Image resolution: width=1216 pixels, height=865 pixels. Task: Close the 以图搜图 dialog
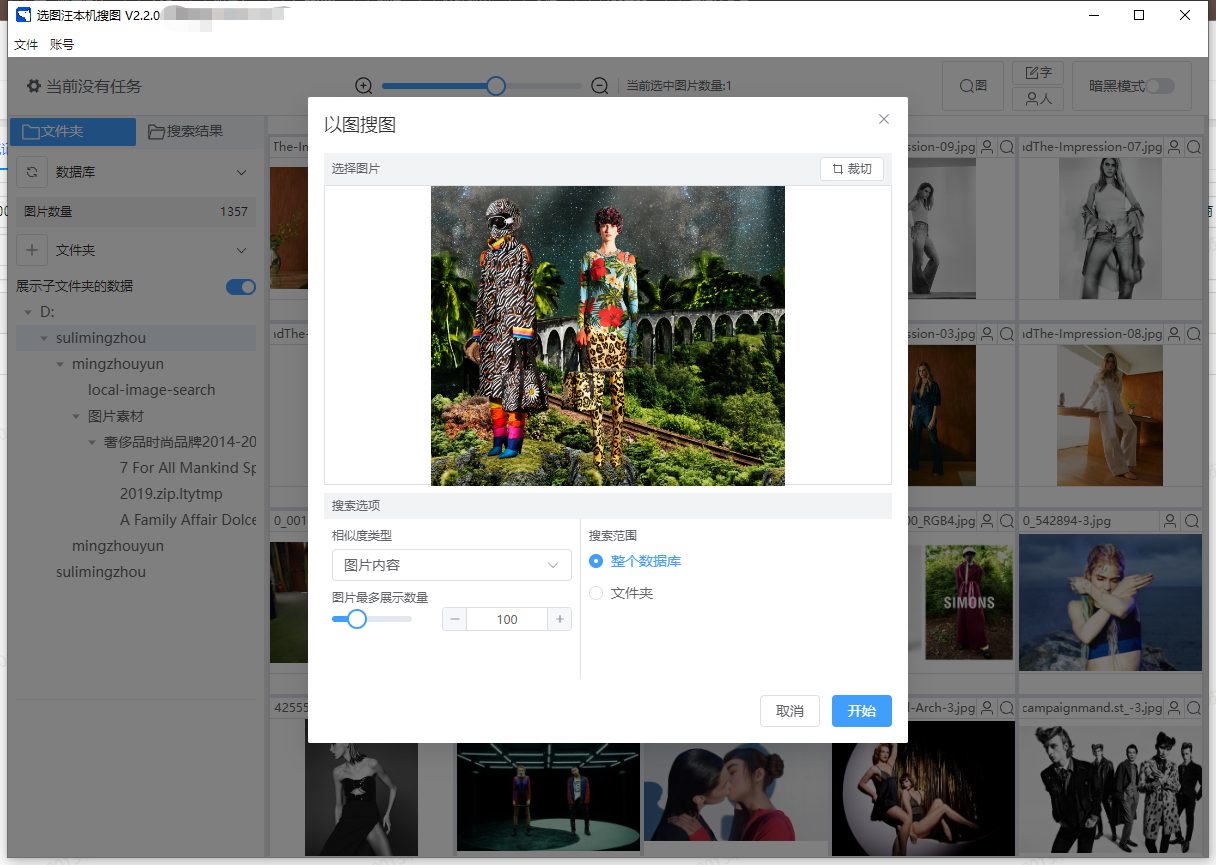click(883, 119)
